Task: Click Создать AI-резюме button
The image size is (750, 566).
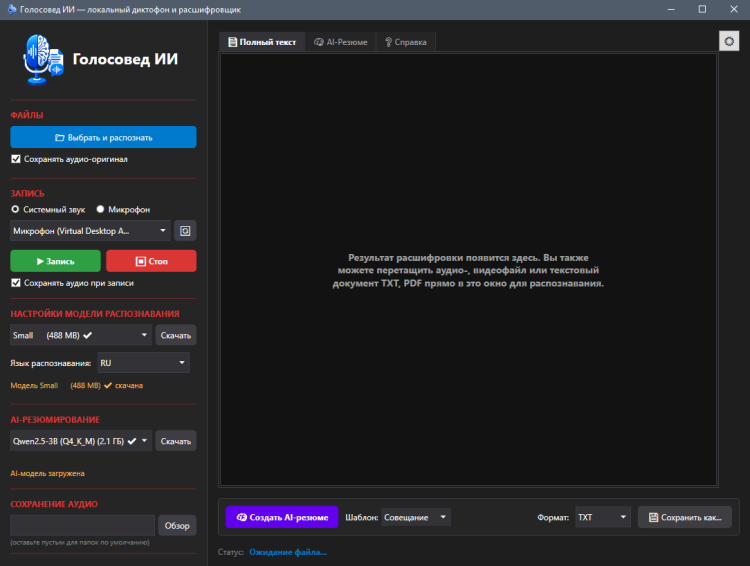Action: coord(282,517)
